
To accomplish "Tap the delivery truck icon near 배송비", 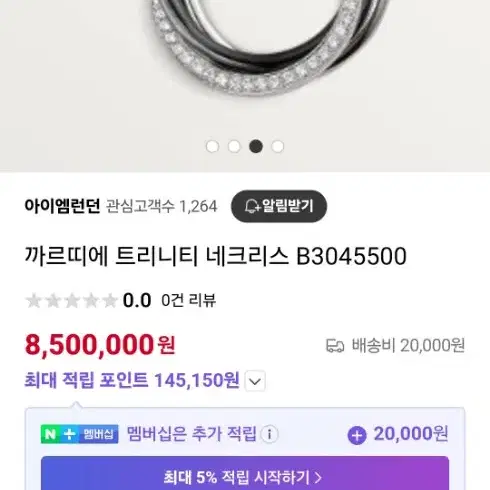I will pos(335,346).
